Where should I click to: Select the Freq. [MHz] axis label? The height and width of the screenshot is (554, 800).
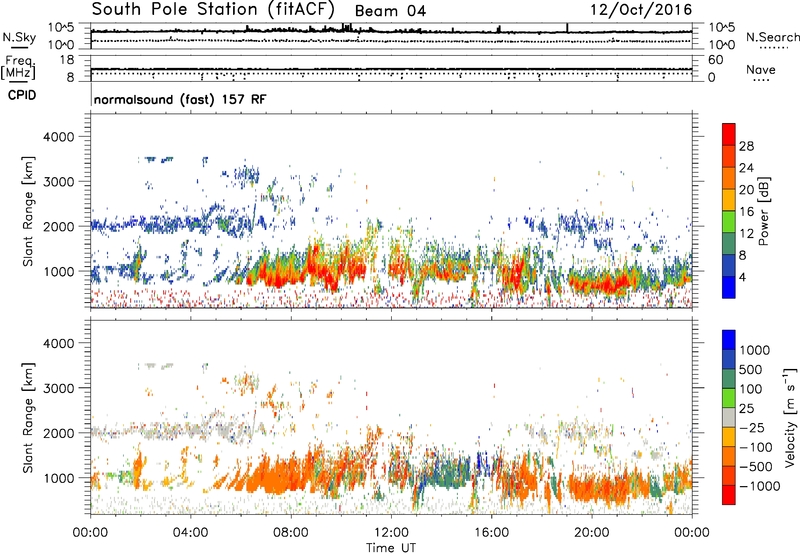(18, 68)
